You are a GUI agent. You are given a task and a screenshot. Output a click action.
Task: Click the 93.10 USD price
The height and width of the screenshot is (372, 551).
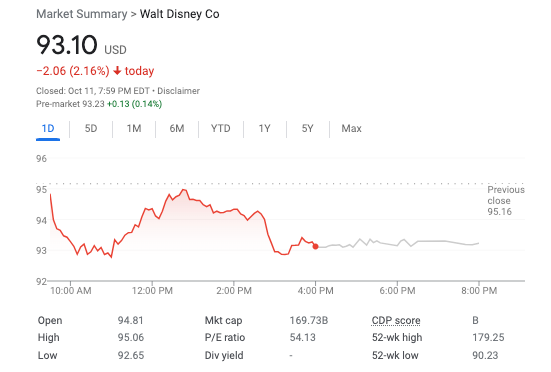coord(81,45)
